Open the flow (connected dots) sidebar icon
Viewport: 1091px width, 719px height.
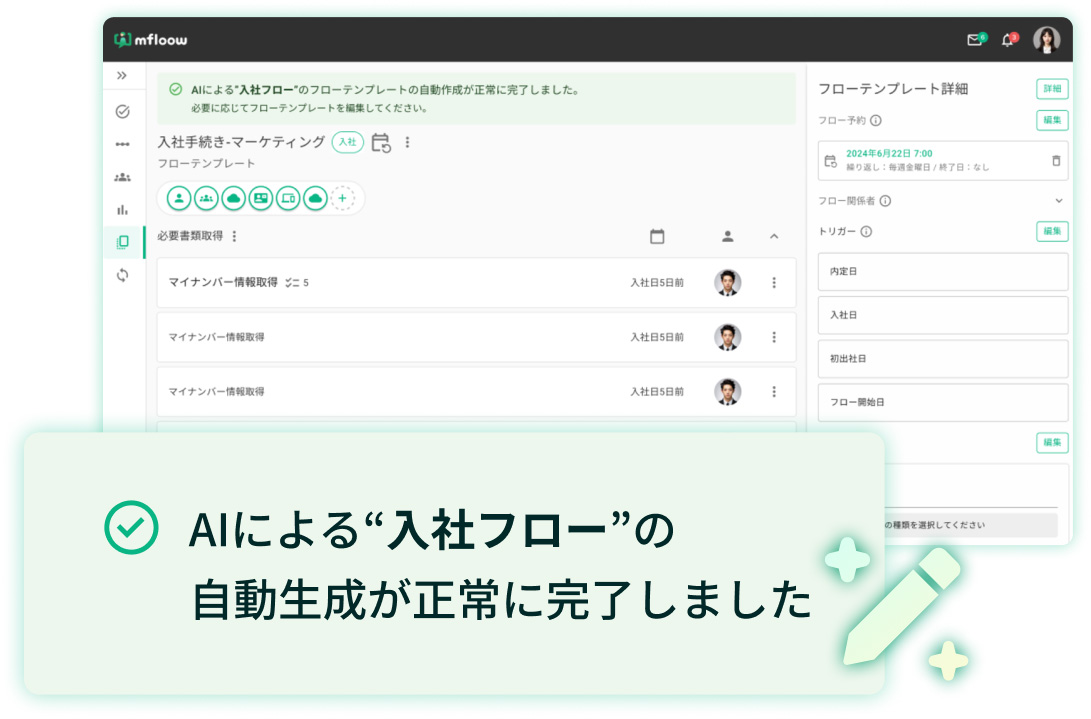(x=122, y=144)
